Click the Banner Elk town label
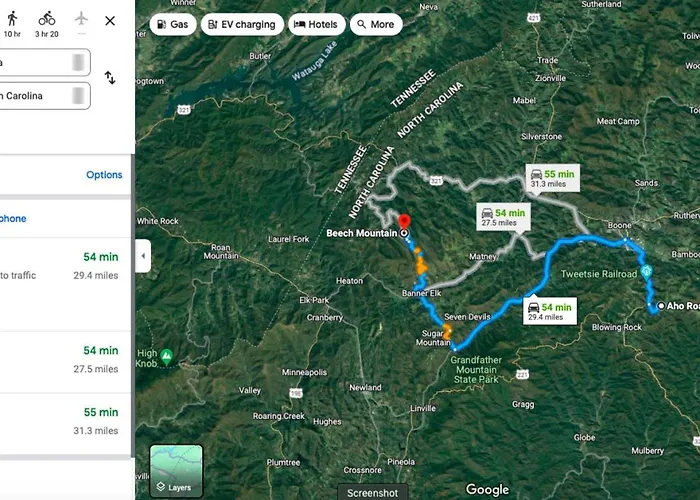The width and height of the screenshot is (700, 500). [421, 293]
